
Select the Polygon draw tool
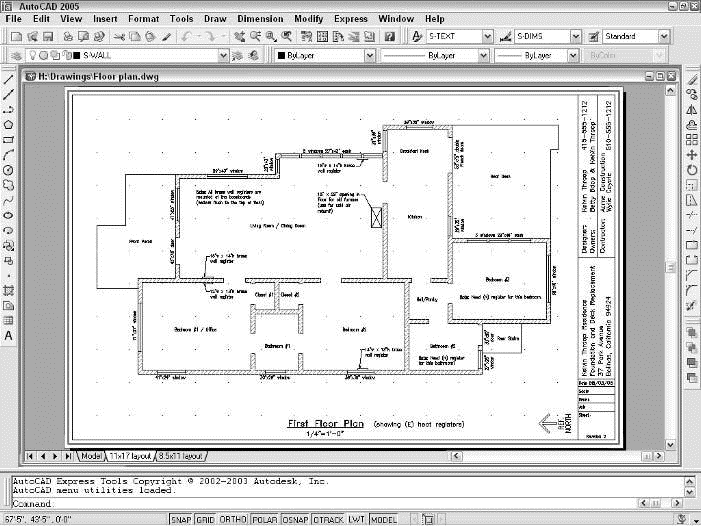coord(8,125)
